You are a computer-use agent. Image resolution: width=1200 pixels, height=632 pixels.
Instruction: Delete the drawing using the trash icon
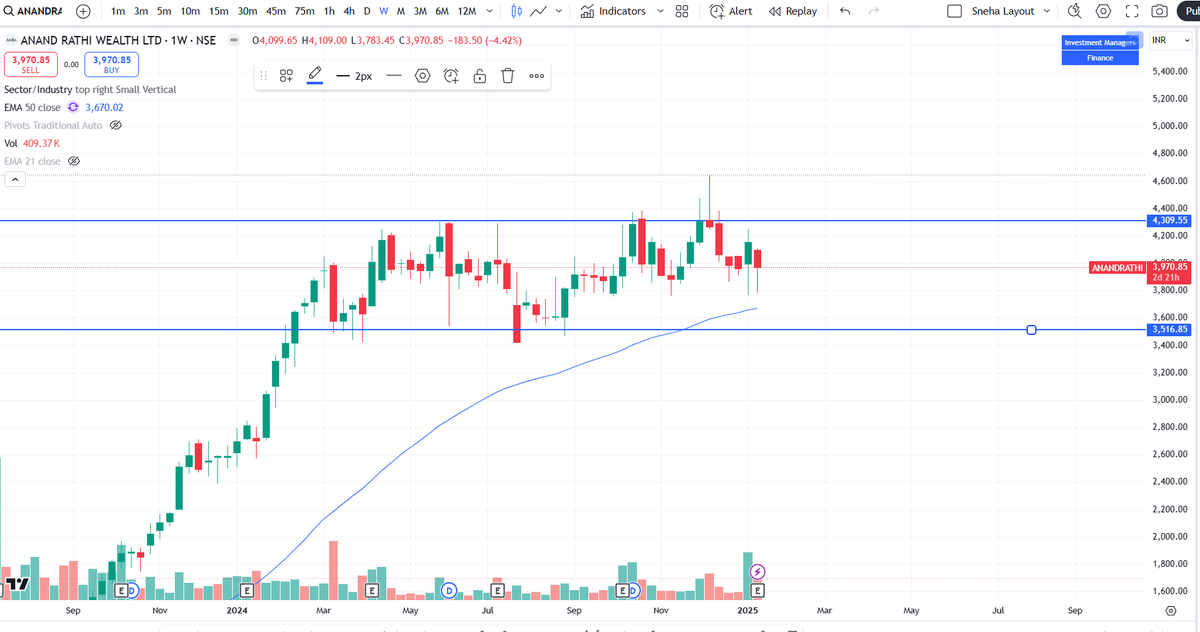[507, 75]
